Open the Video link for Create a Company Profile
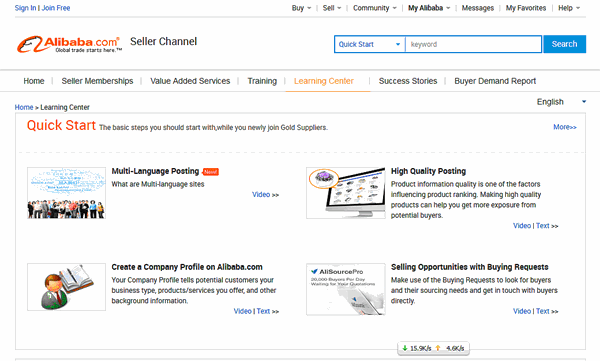The image size is (600, 361). pos(243,311)
